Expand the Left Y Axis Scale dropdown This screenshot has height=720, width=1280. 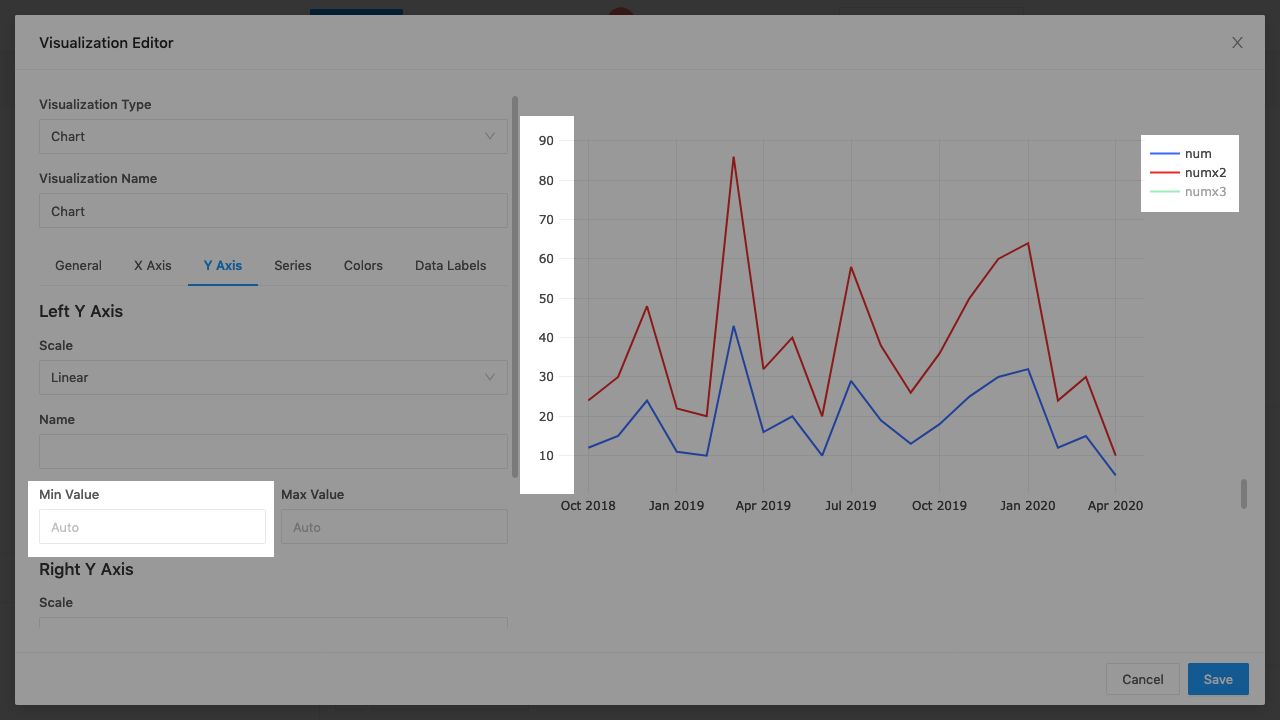(273, 377)
